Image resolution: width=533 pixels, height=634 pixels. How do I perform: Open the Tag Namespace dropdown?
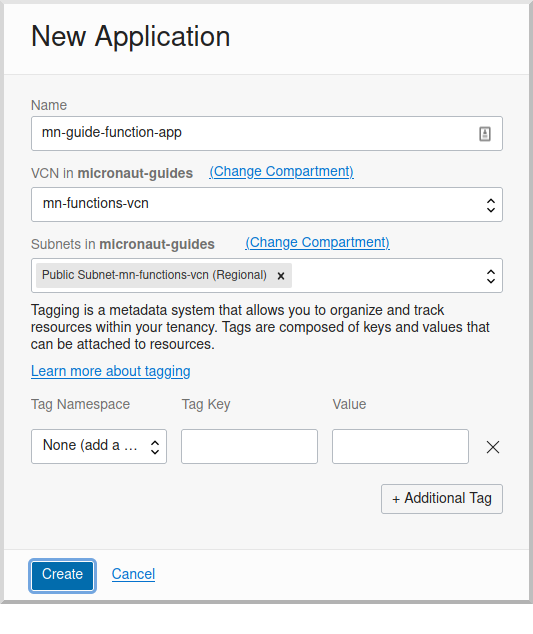pyautogui.click(x=99, y=446)
